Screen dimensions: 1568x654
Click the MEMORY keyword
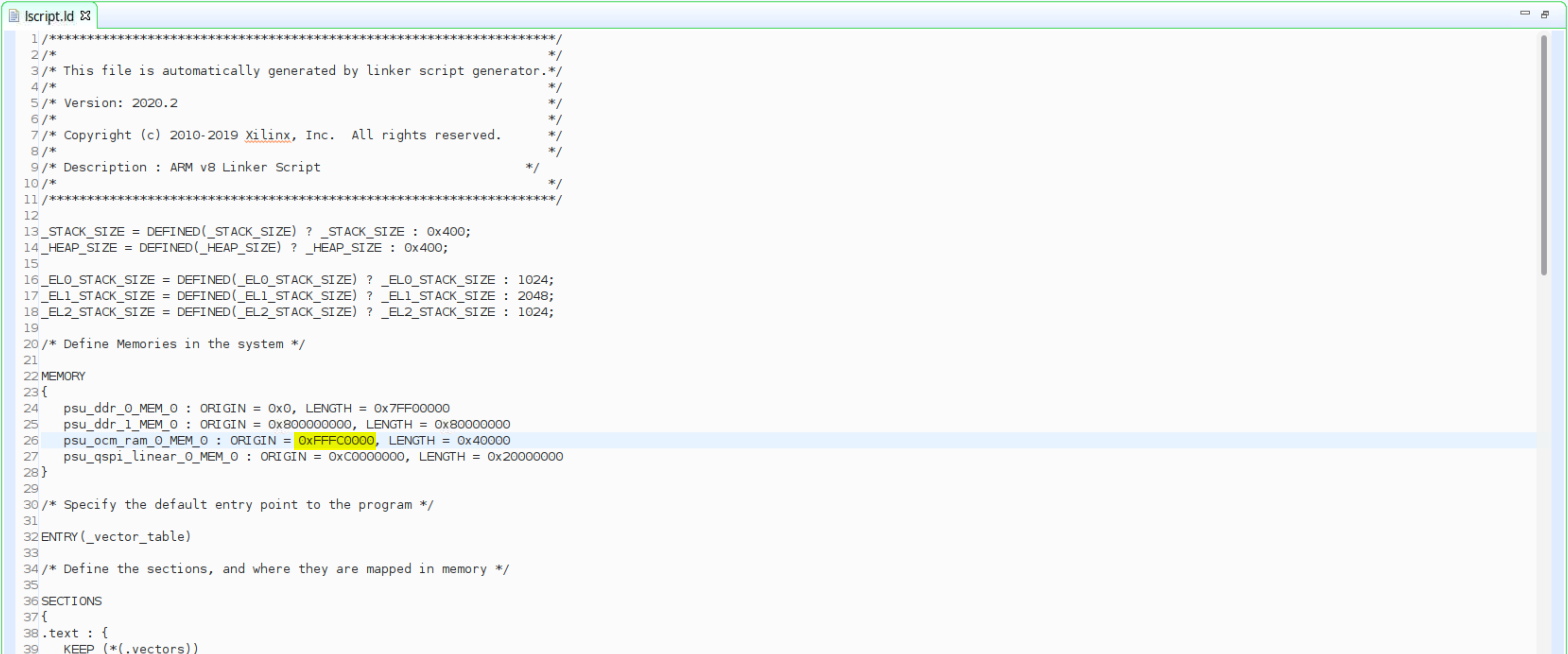[63, 376]
